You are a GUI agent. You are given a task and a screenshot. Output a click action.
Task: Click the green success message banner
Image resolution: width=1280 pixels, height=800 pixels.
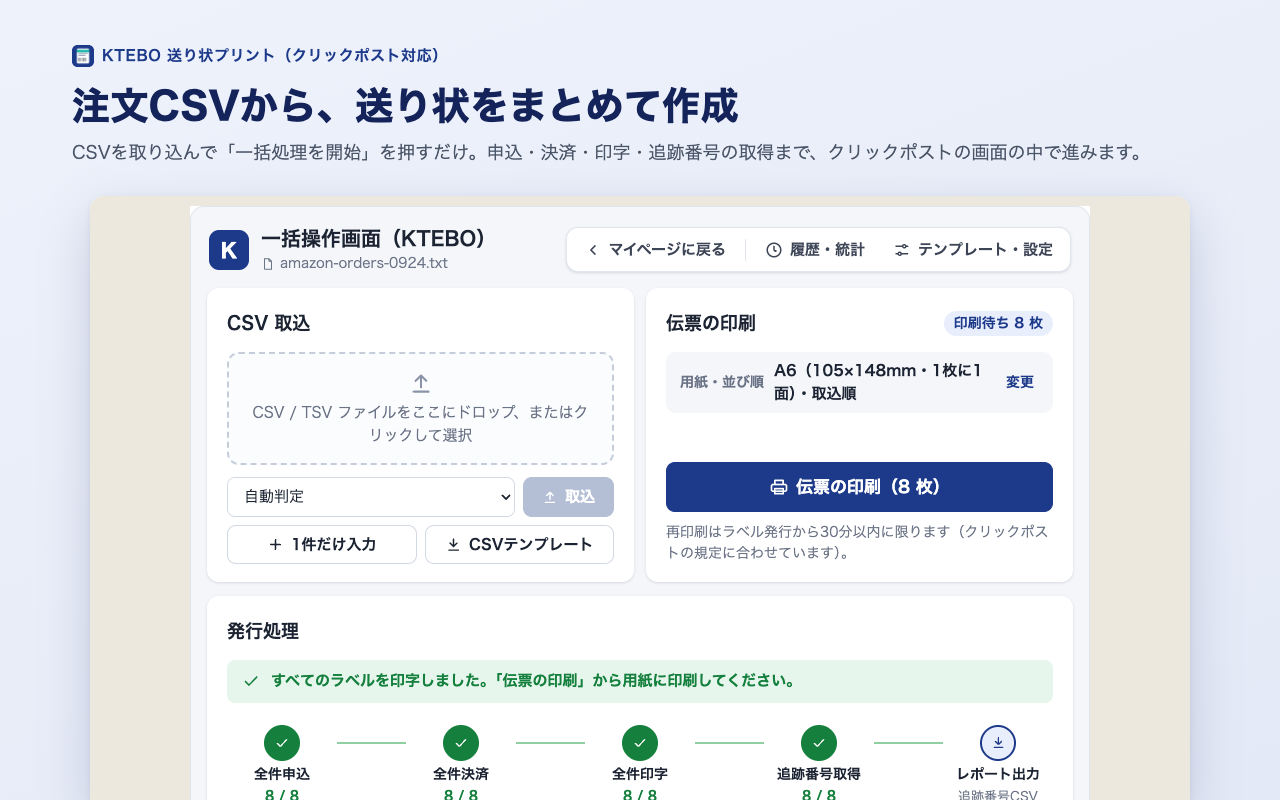tap(640, 681)
